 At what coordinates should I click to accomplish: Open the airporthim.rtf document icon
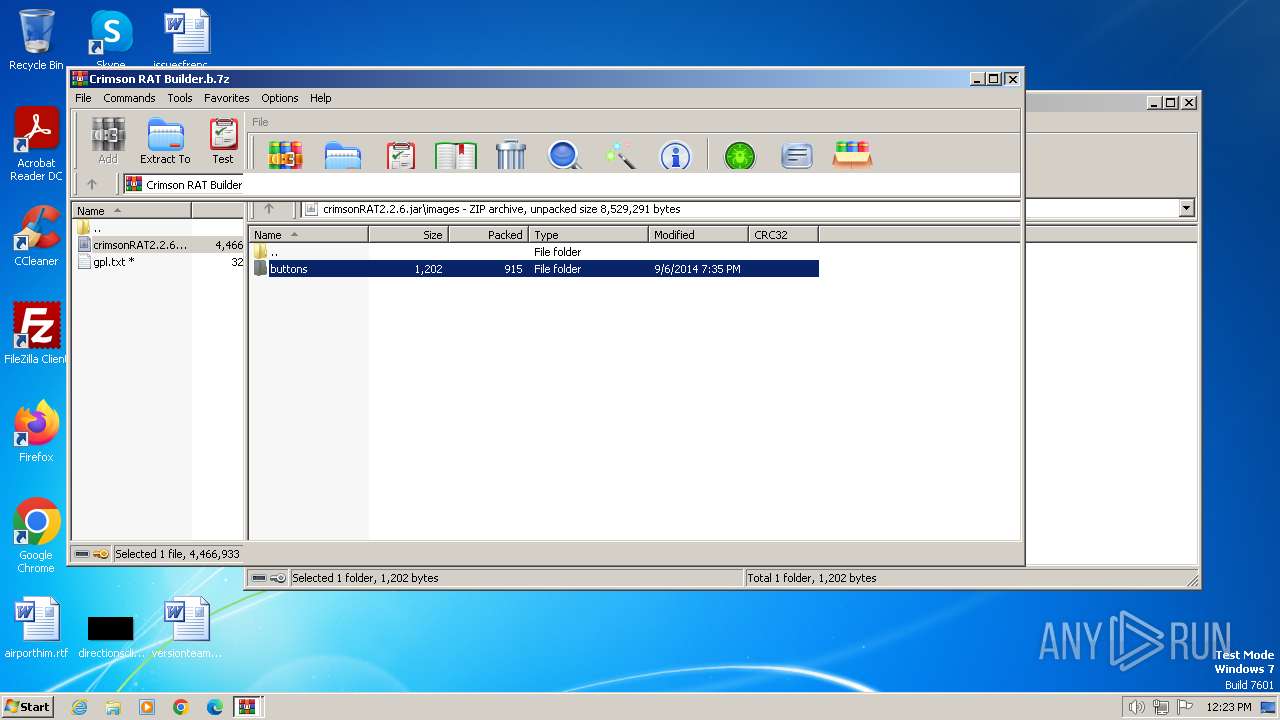pyautogui.click(x=36, y=628)
